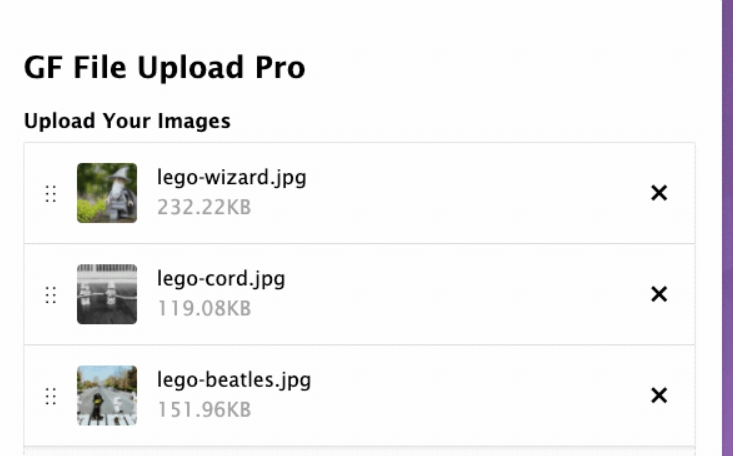The image size is (733, 456).
Task: Grab the drag handle for lego-wizard.jpg
Action: point(51,194)
